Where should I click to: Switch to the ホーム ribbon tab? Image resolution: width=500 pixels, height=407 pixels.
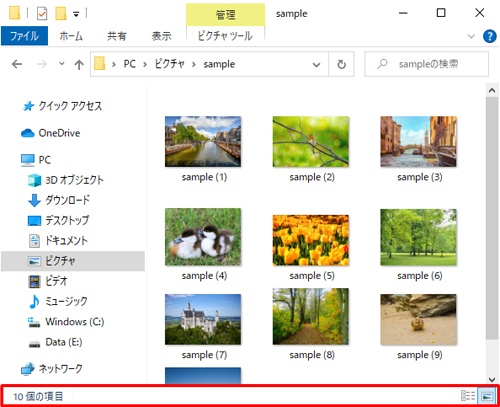coord(71,36)
